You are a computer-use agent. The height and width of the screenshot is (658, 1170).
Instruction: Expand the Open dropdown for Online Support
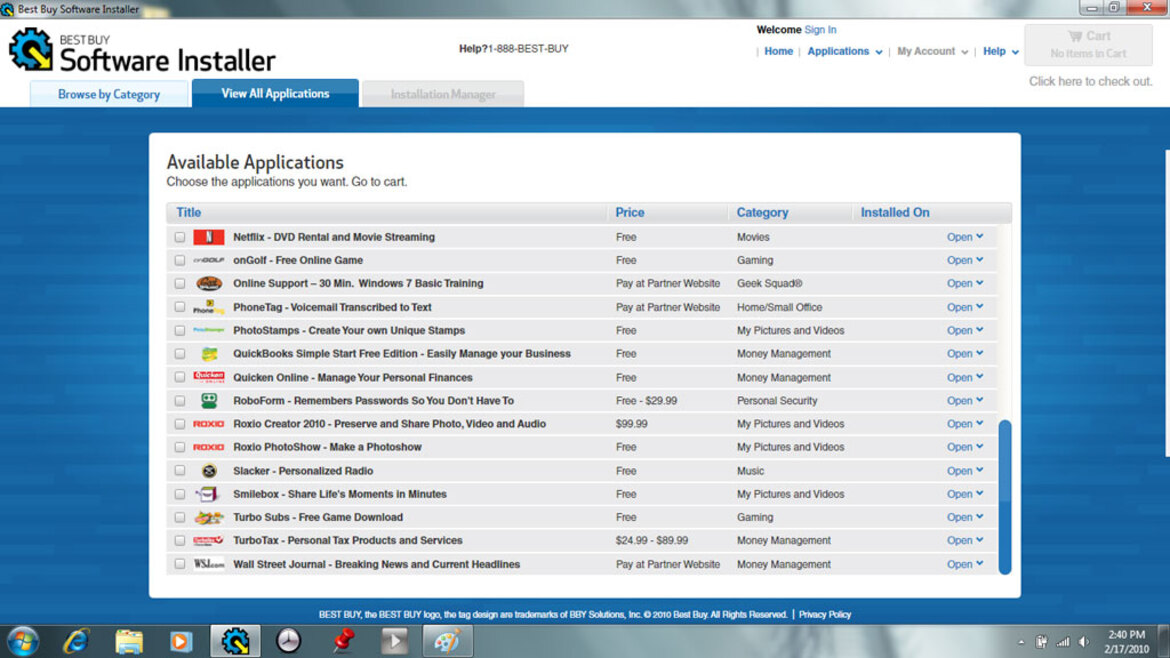965,283
